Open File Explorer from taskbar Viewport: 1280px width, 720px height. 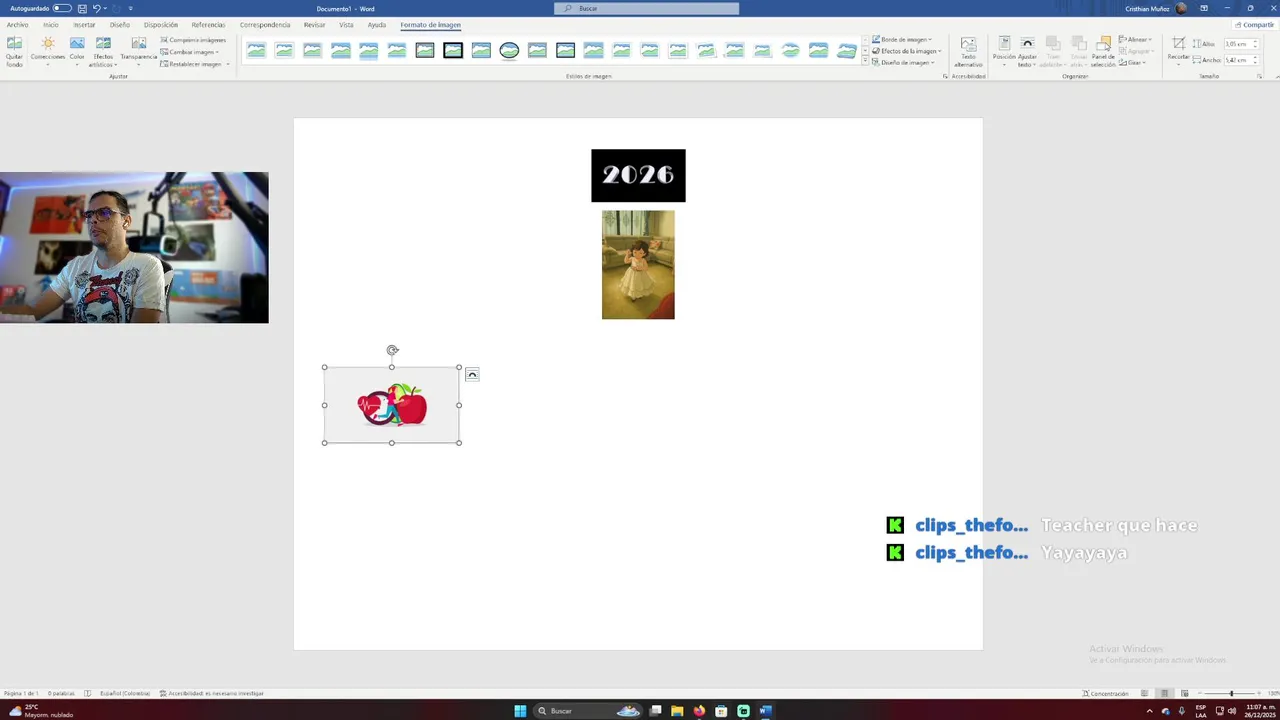tap(677, 711)
